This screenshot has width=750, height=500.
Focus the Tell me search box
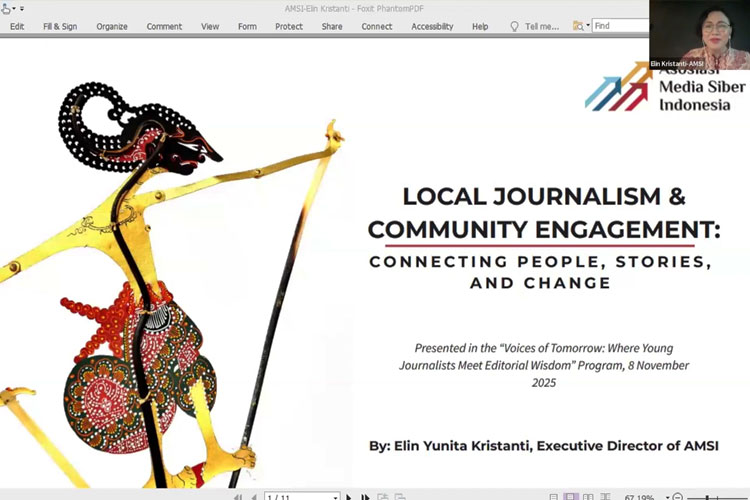pos(542,26)
